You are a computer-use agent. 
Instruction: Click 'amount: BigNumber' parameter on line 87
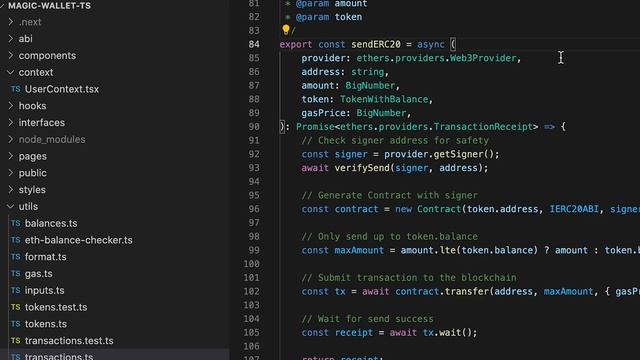[348, 86]
